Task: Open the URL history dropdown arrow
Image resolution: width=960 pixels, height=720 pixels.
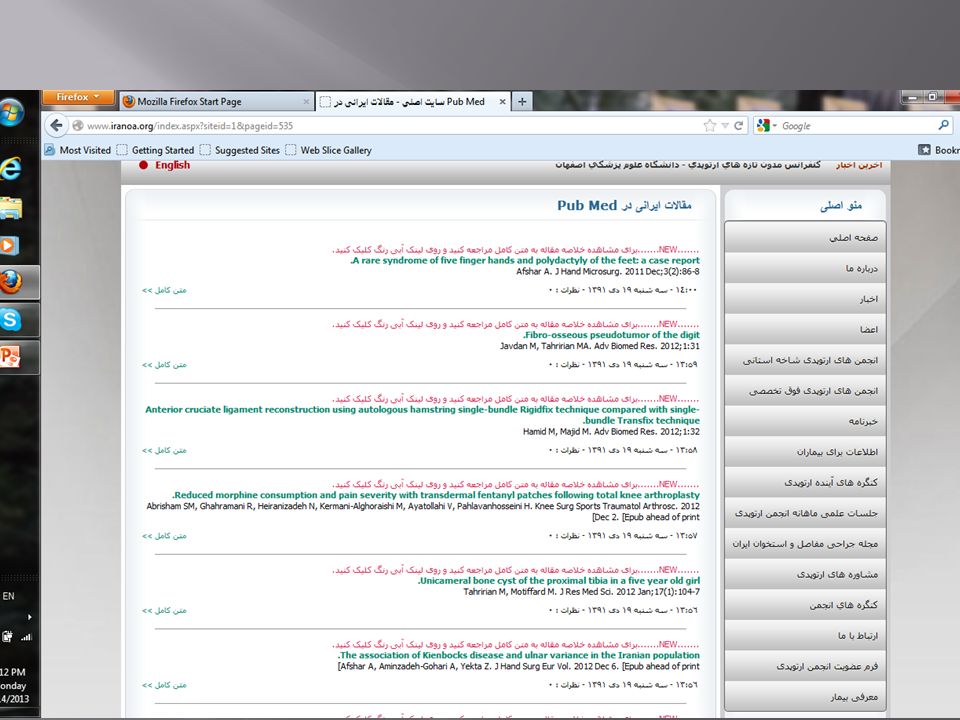Action: [725, 126]
